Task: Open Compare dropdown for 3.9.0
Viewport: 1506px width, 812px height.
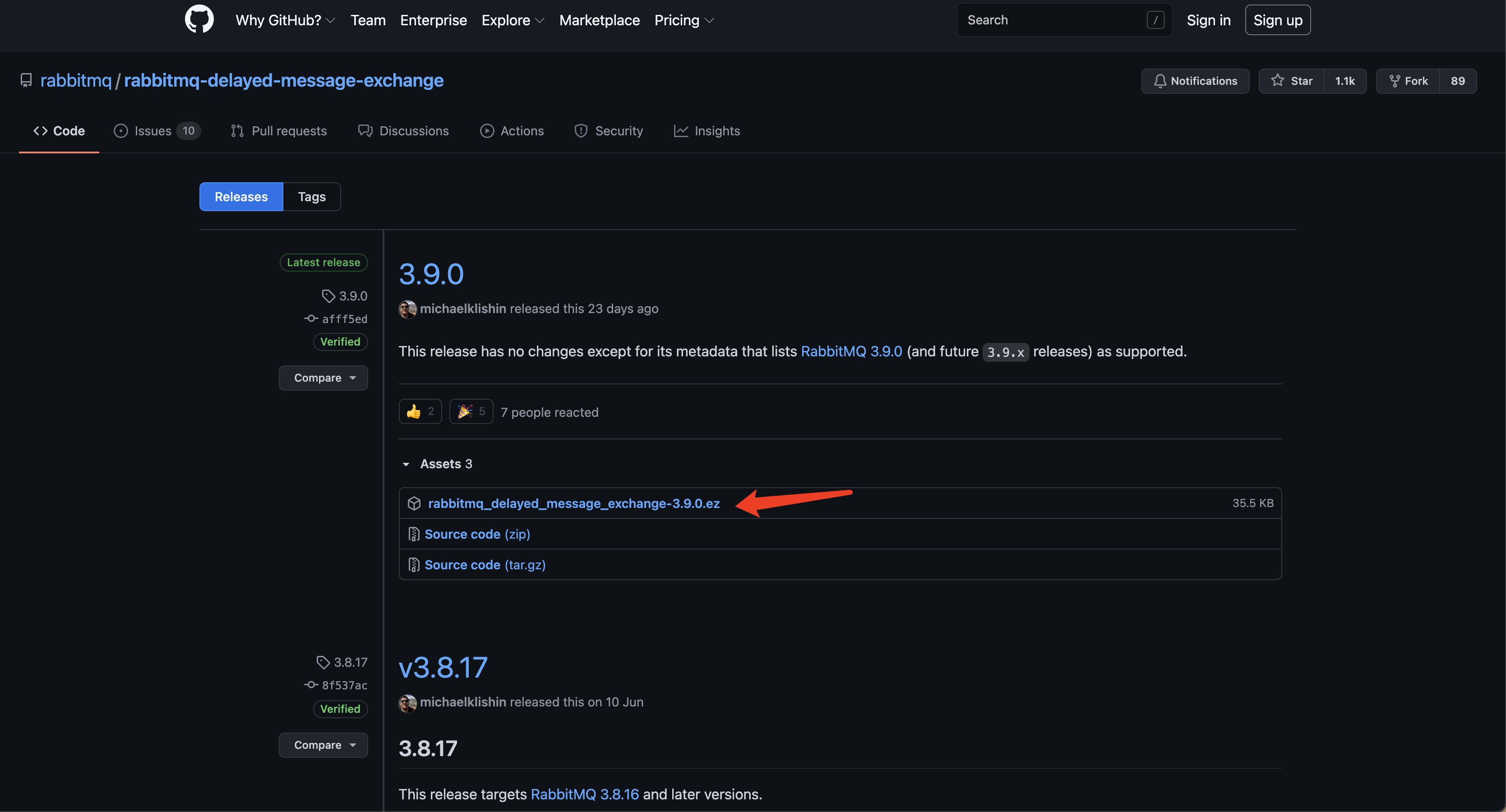Action: (x=323, y=378)
